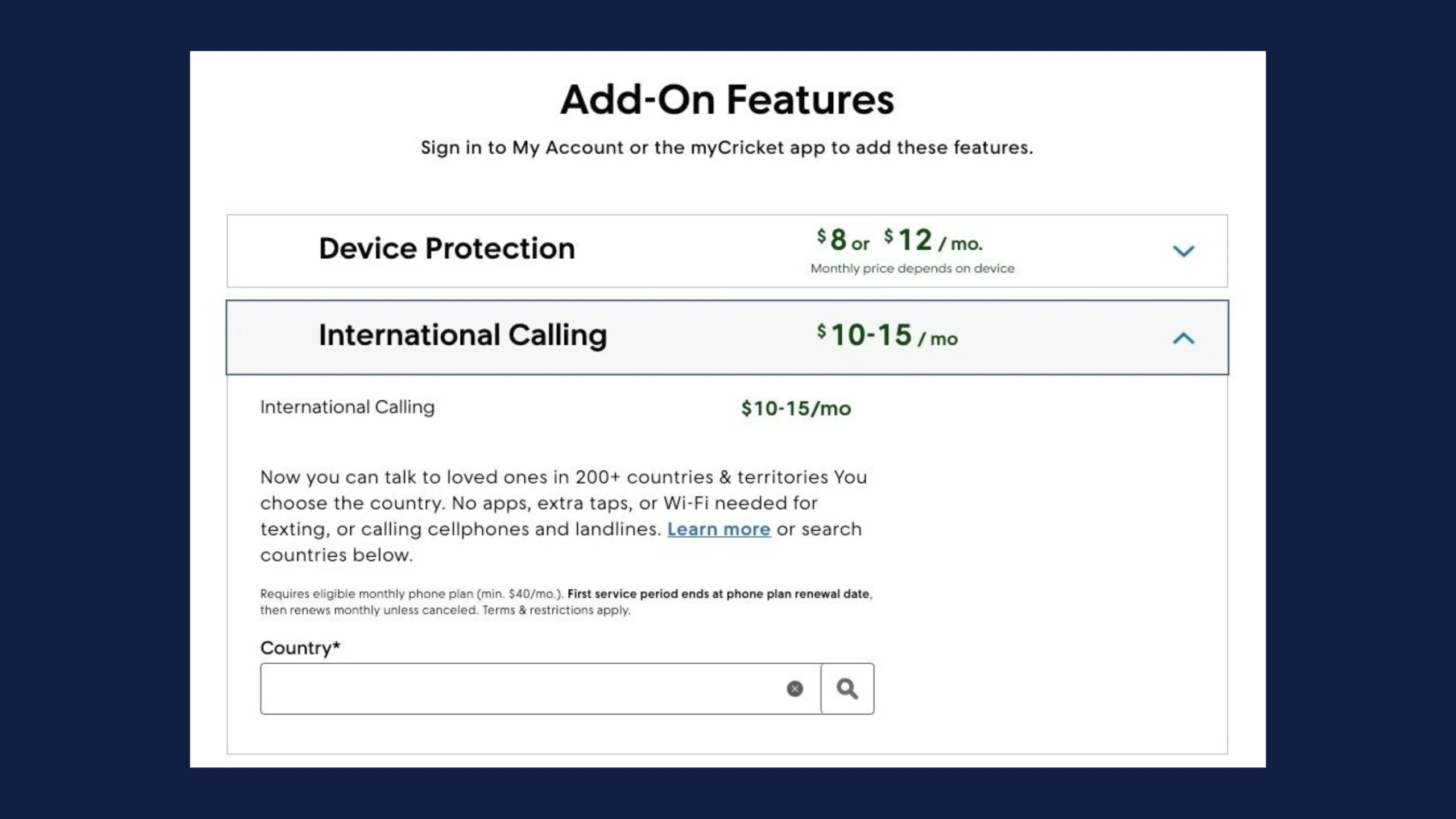Click the "Monthly price depends on device" note
The width and height of the screenshot is (1456, 819).
coord(912,268)
